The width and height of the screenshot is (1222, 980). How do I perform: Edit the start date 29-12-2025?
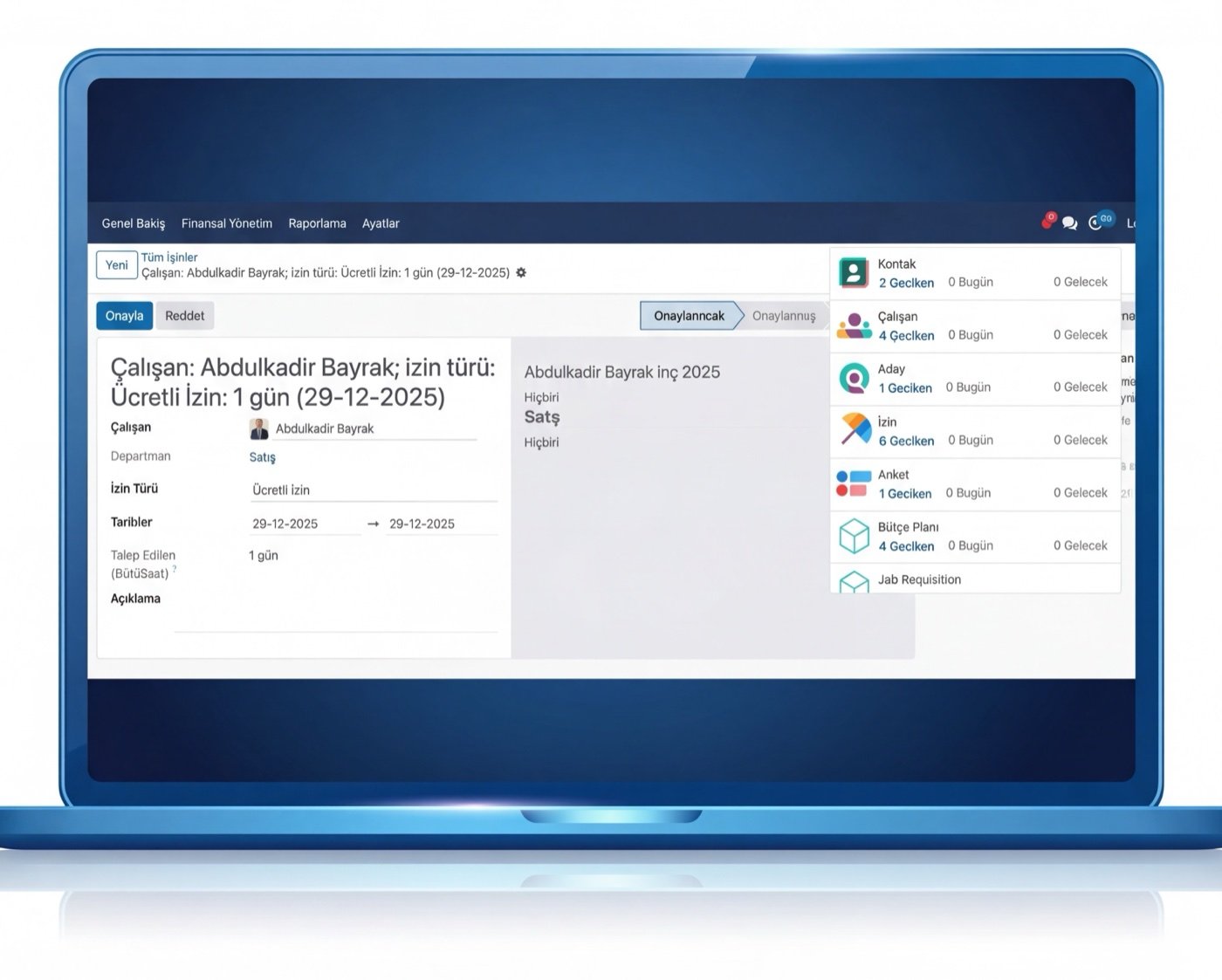pyautogui.click(x=305, y=524)
